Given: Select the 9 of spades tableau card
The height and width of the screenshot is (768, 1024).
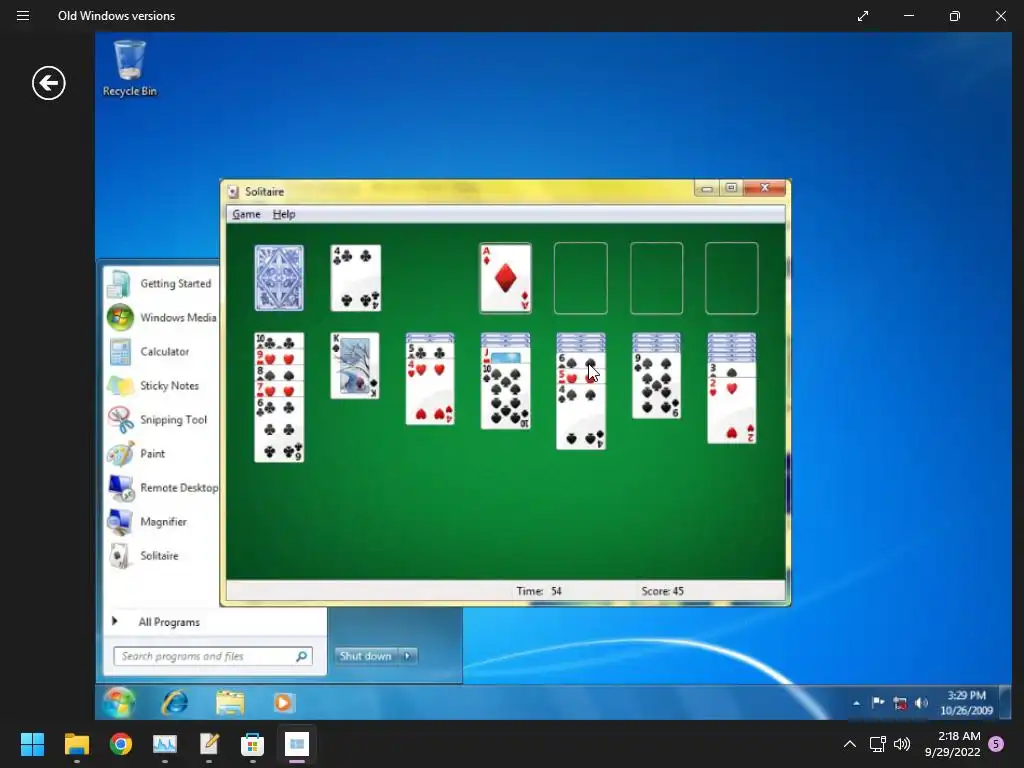Looking at the screenshot, I should point(656,385).
